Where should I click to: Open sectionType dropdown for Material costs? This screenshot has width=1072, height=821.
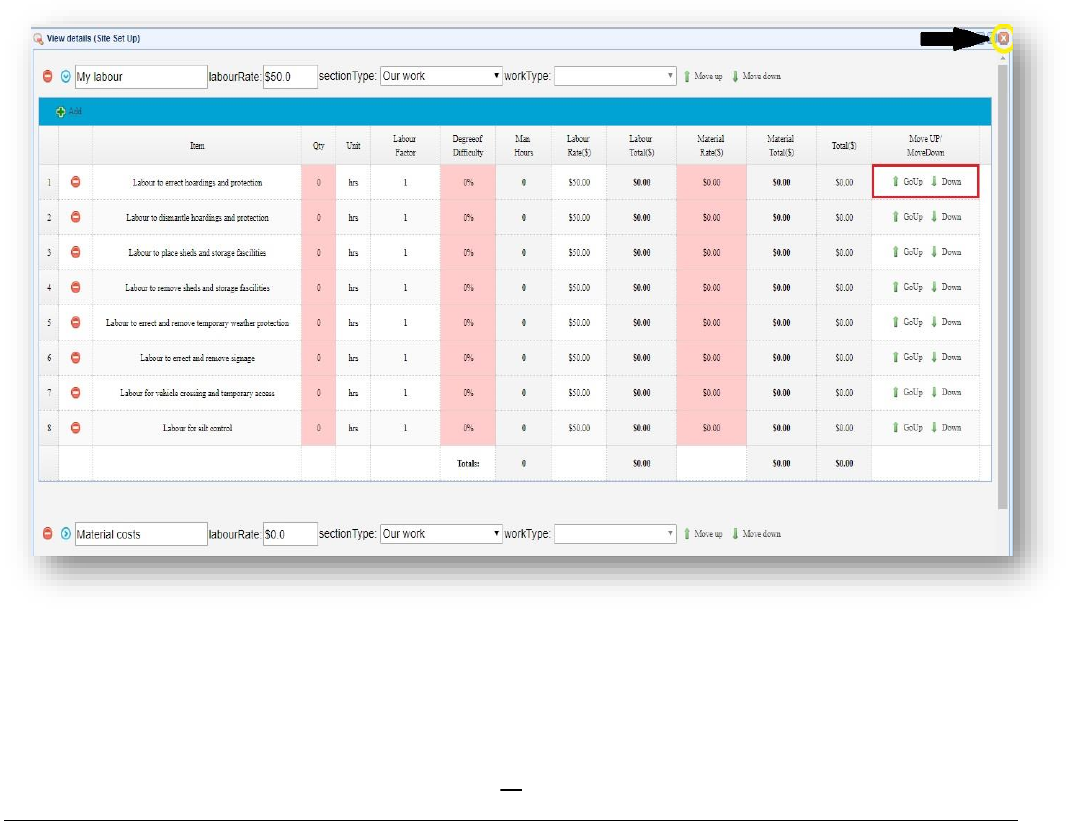(x=441, y=534)
